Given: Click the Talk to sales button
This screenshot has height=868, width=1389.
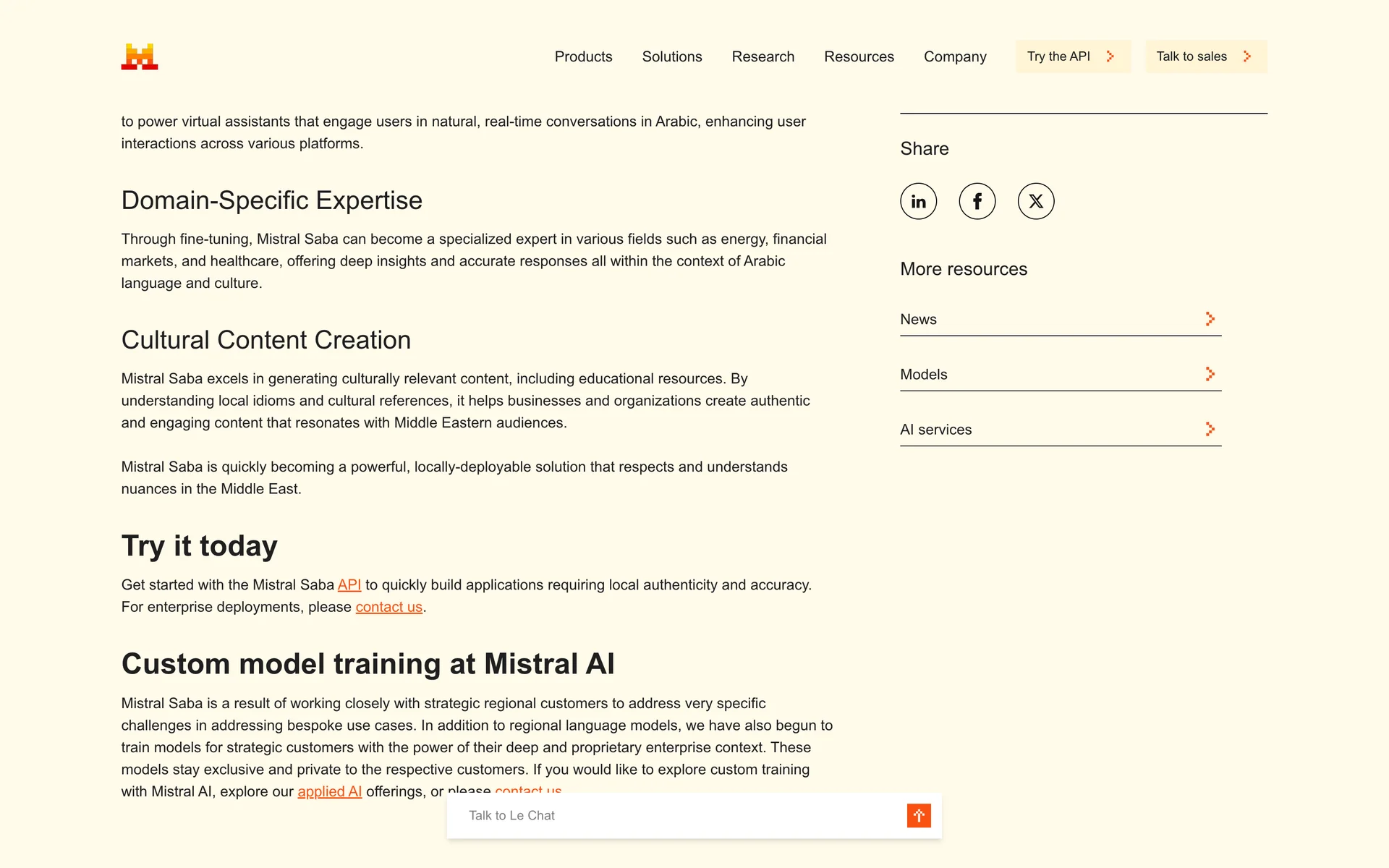Looking at the screenshot, I should pos(1205,56).
